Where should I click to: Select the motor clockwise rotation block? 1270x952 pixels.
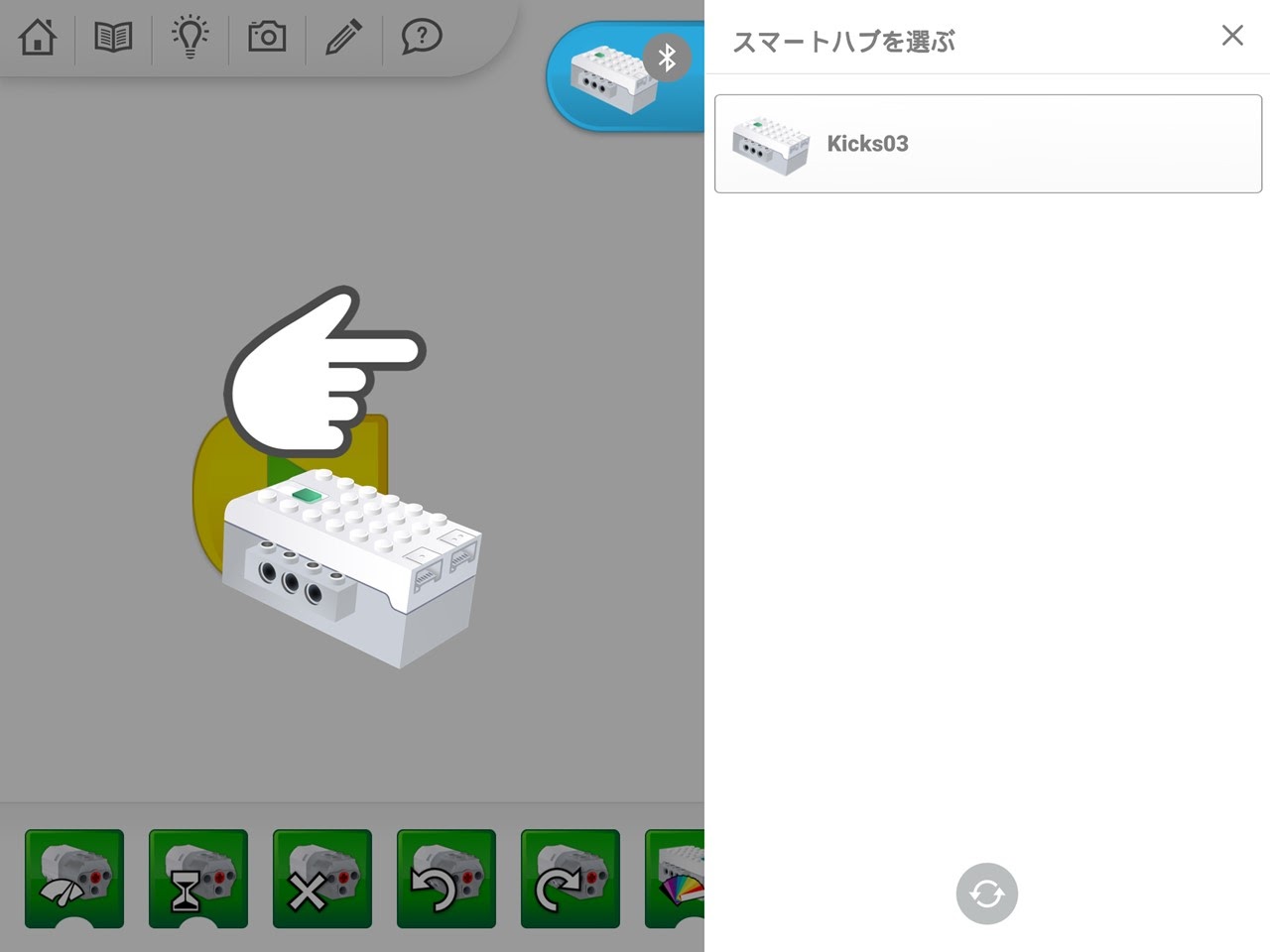click(x=571, y=879)
